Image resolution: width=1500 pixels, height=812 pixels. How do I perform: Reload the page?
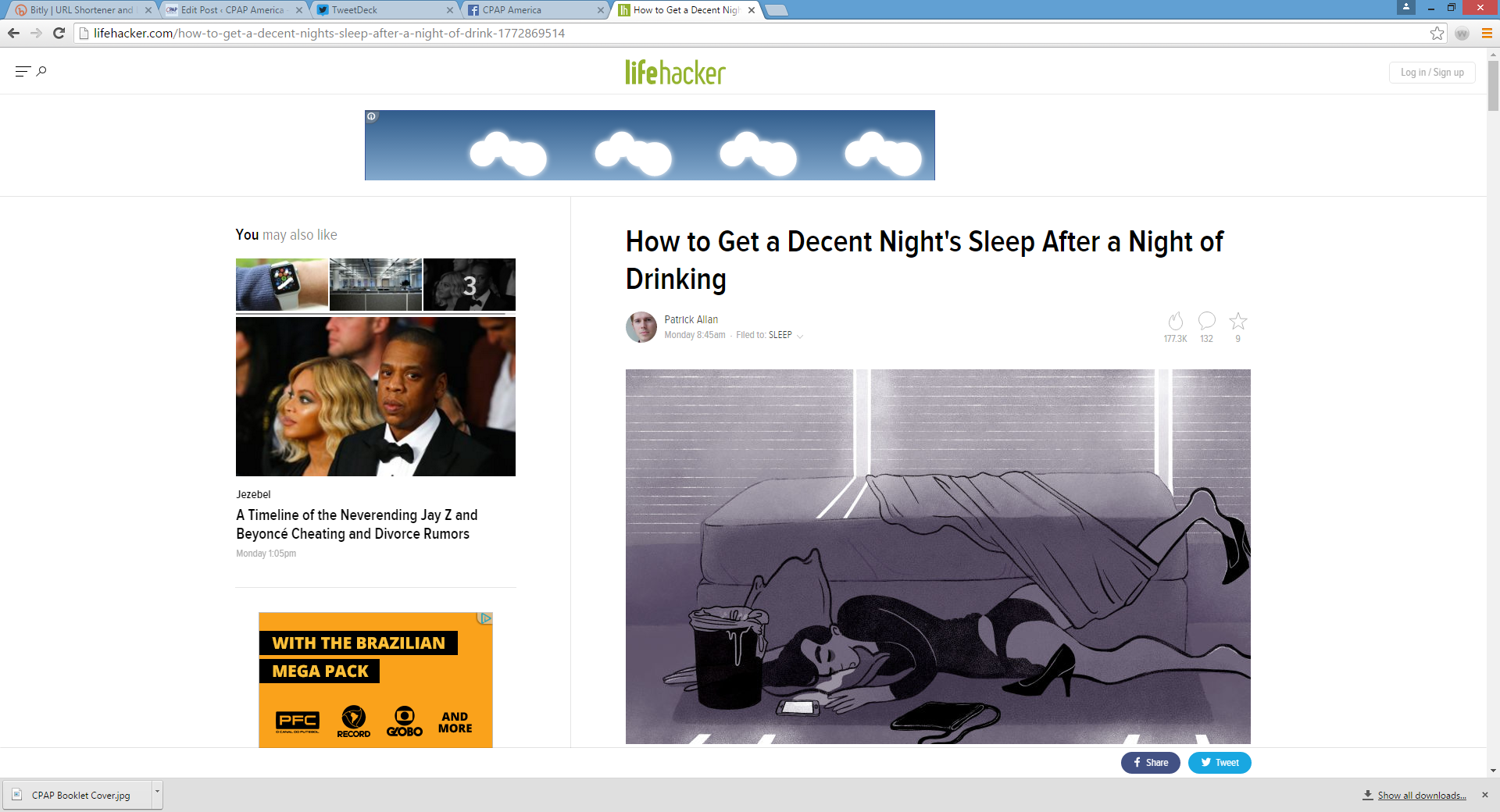59,34
